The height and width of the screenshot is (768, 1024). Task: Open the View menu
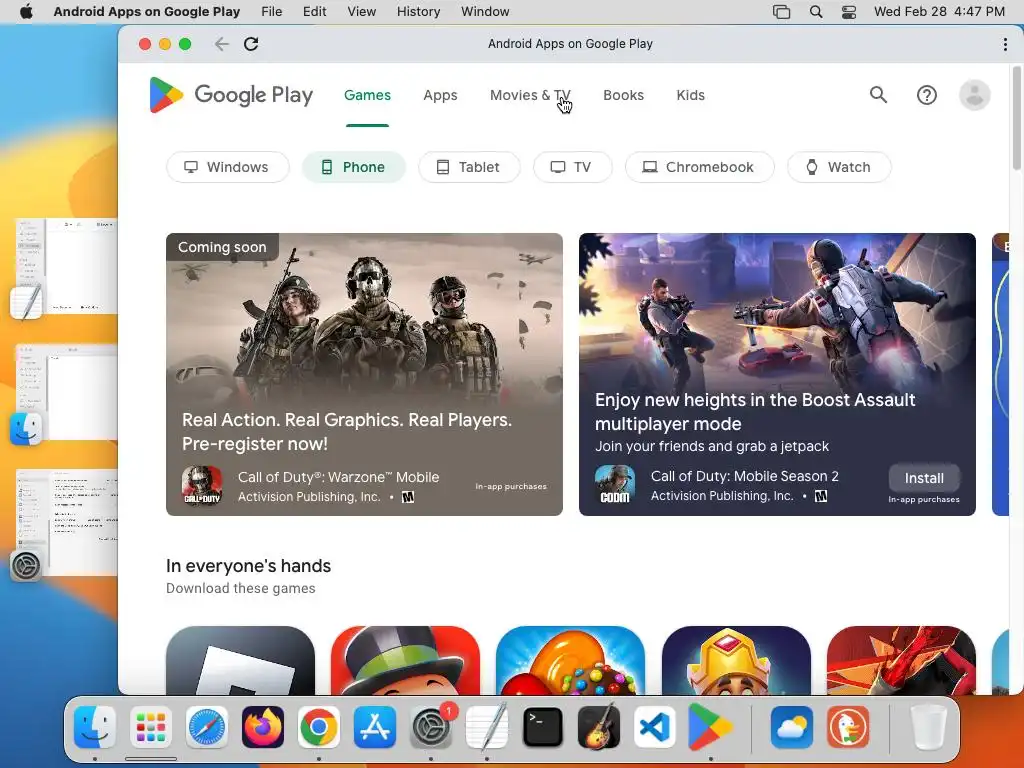tap(361, 12)
